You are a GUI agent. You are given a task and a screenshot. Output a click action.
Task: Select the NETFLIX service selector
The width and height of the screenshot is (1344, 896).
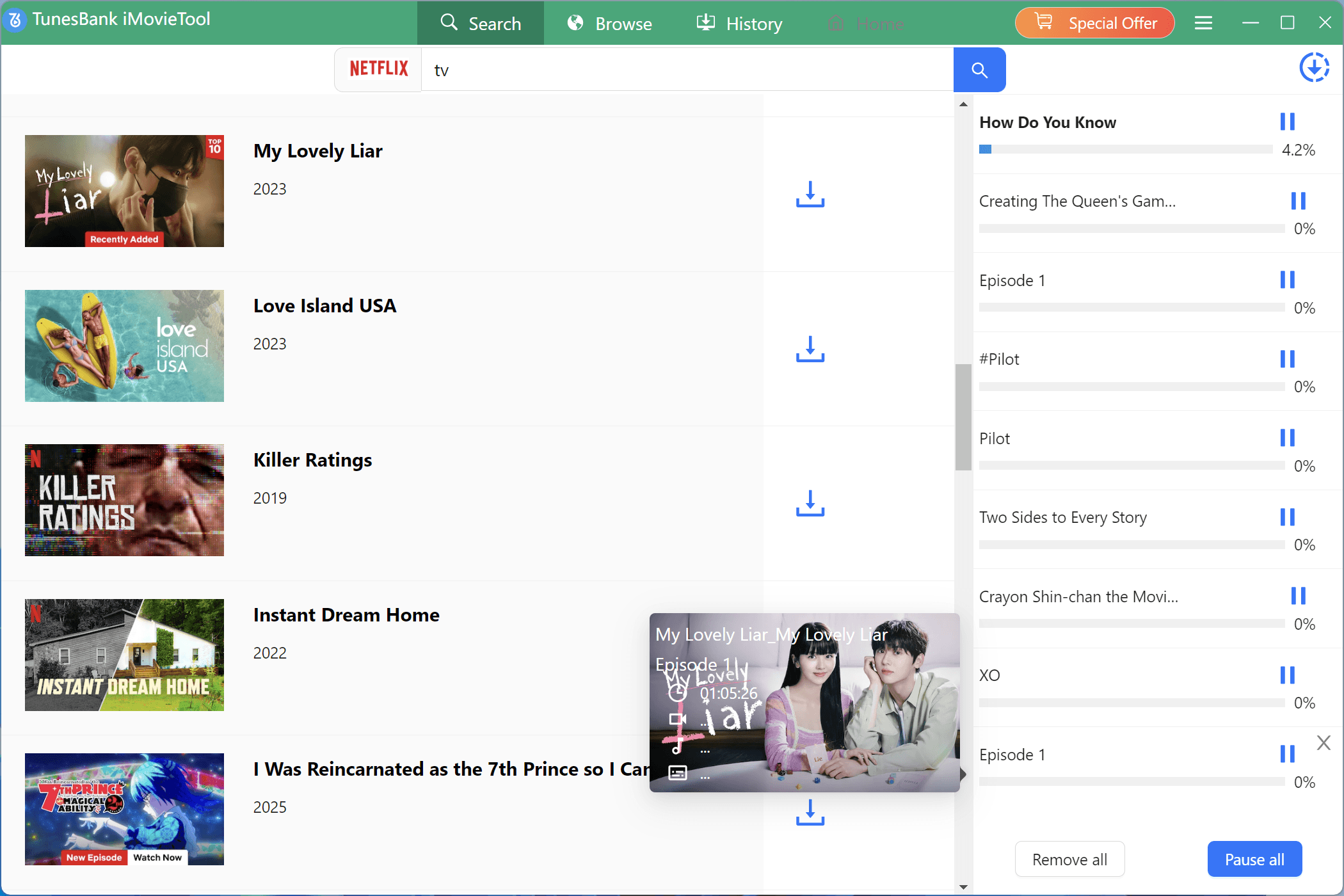click(x=378, y=69)
